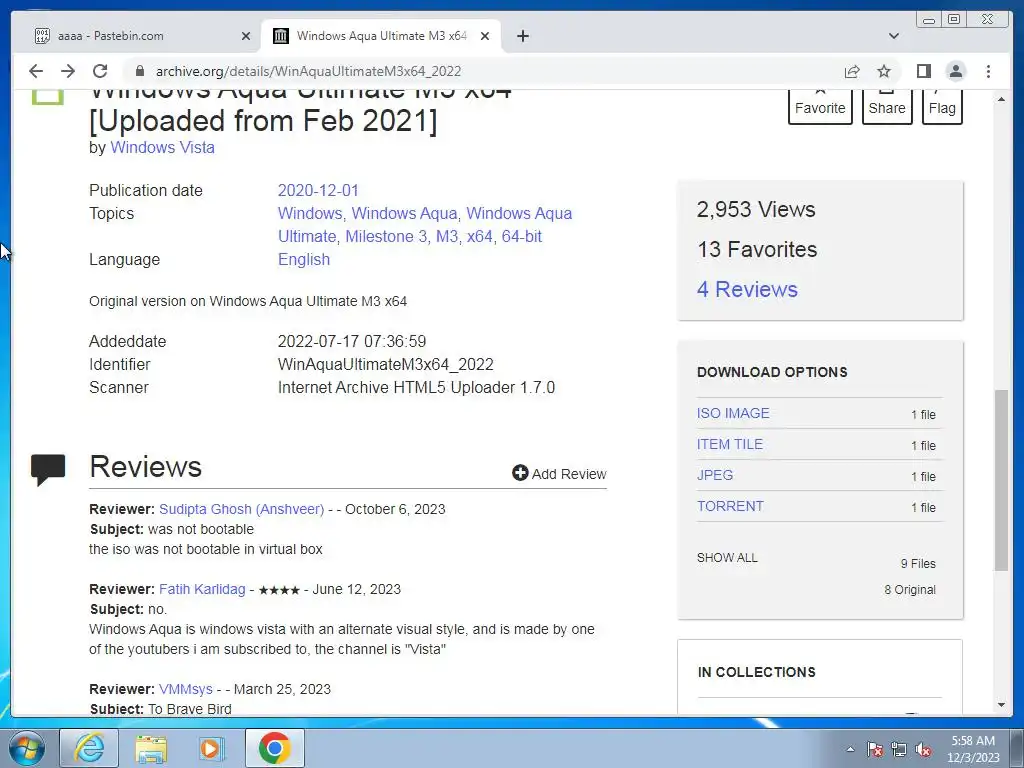Image resolution: width=1024 pixels, height=768 pixels.
Task: Go forward in browser history
Action: [68, 71]
